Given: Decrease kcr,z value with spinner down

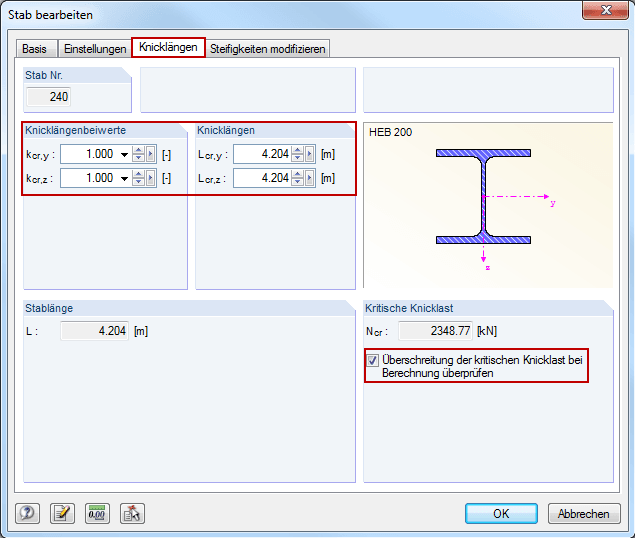Looking at the screenshot, I should 139,182.
